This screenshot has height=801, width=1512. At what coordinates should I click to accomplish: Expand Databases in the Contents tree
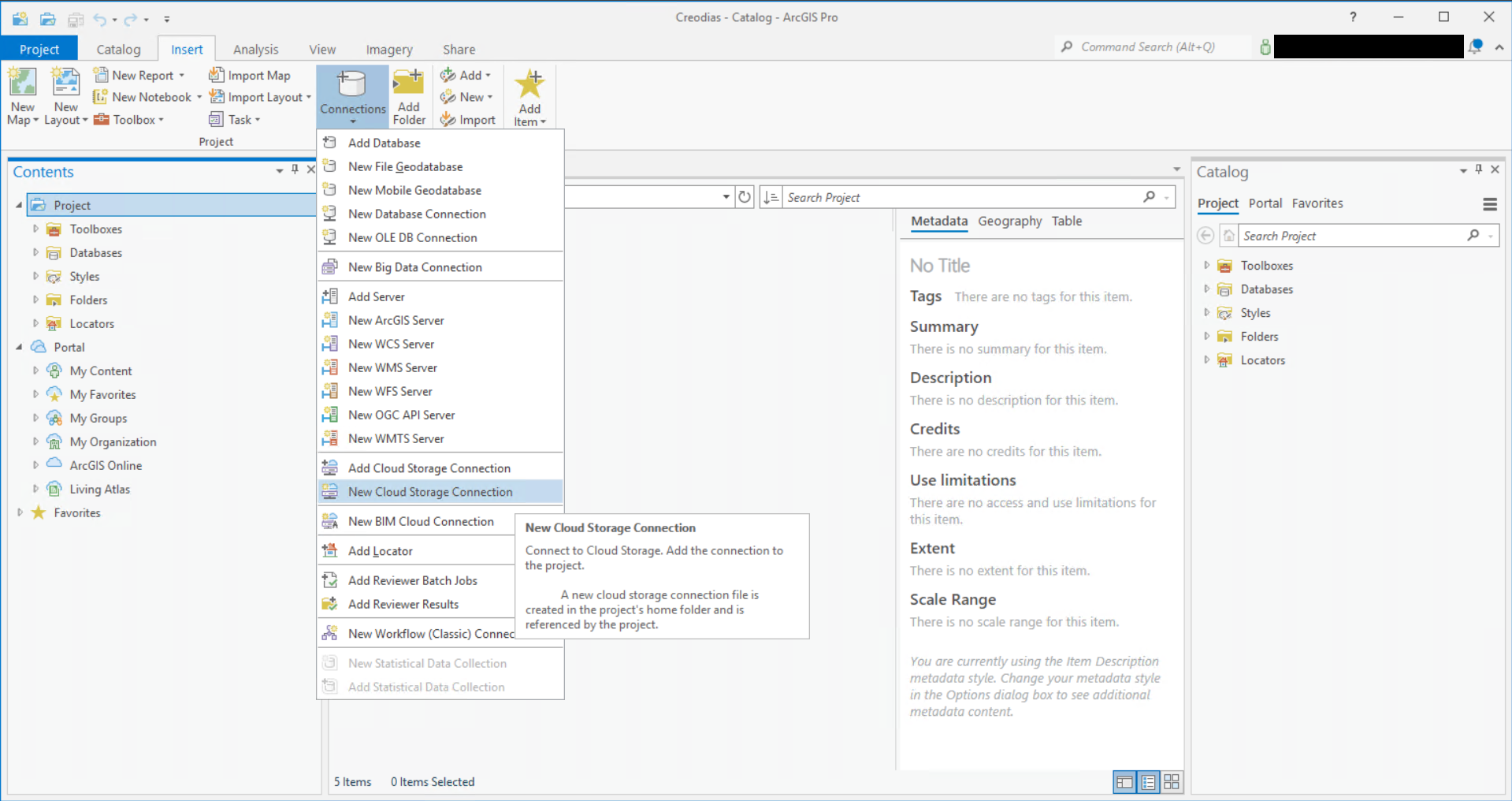(x=35, y=252)
